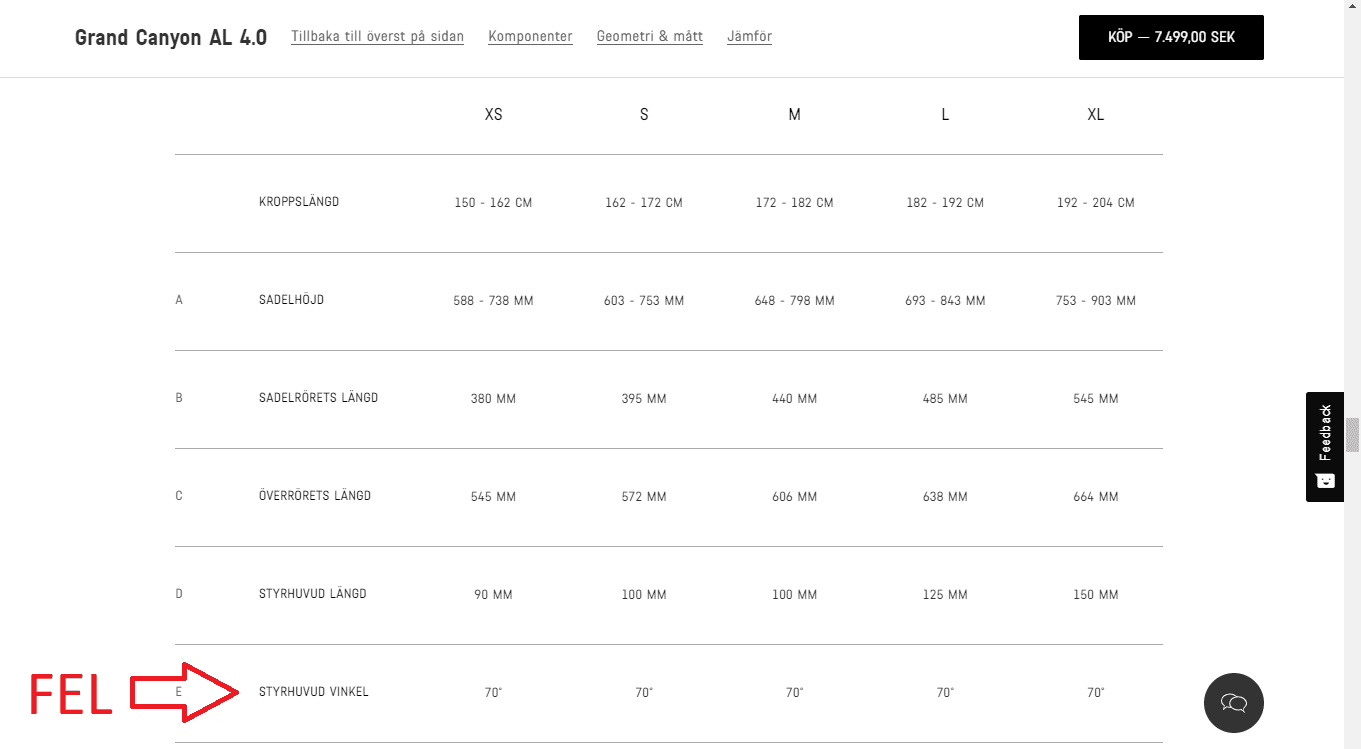Select the M size column header
The image size is (1361, 749).
click(794, 115)
